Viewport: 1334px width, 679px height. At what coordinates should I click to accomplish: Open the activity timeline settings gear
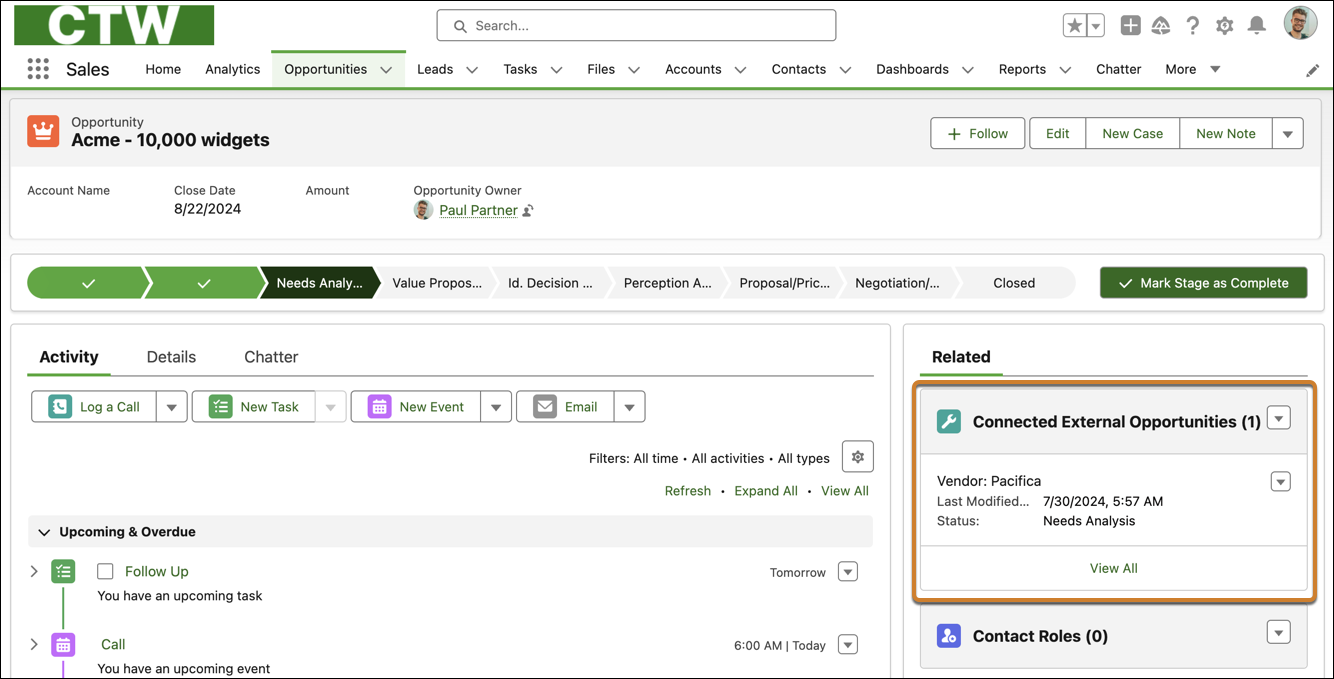tap(857, 456)
